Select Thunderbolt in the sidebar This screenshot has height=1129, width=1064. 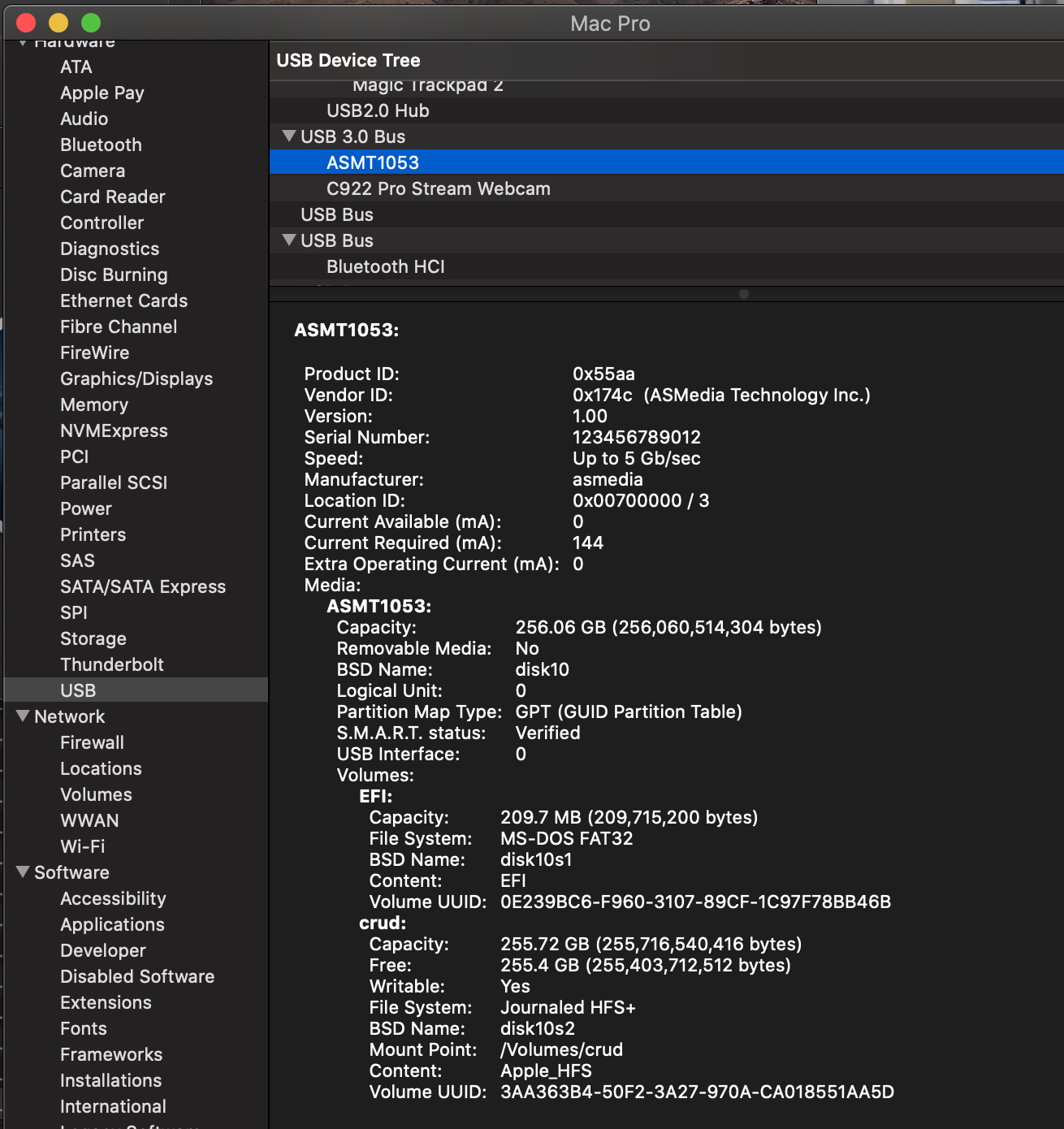pyautogui.click(x=112, y=664)
